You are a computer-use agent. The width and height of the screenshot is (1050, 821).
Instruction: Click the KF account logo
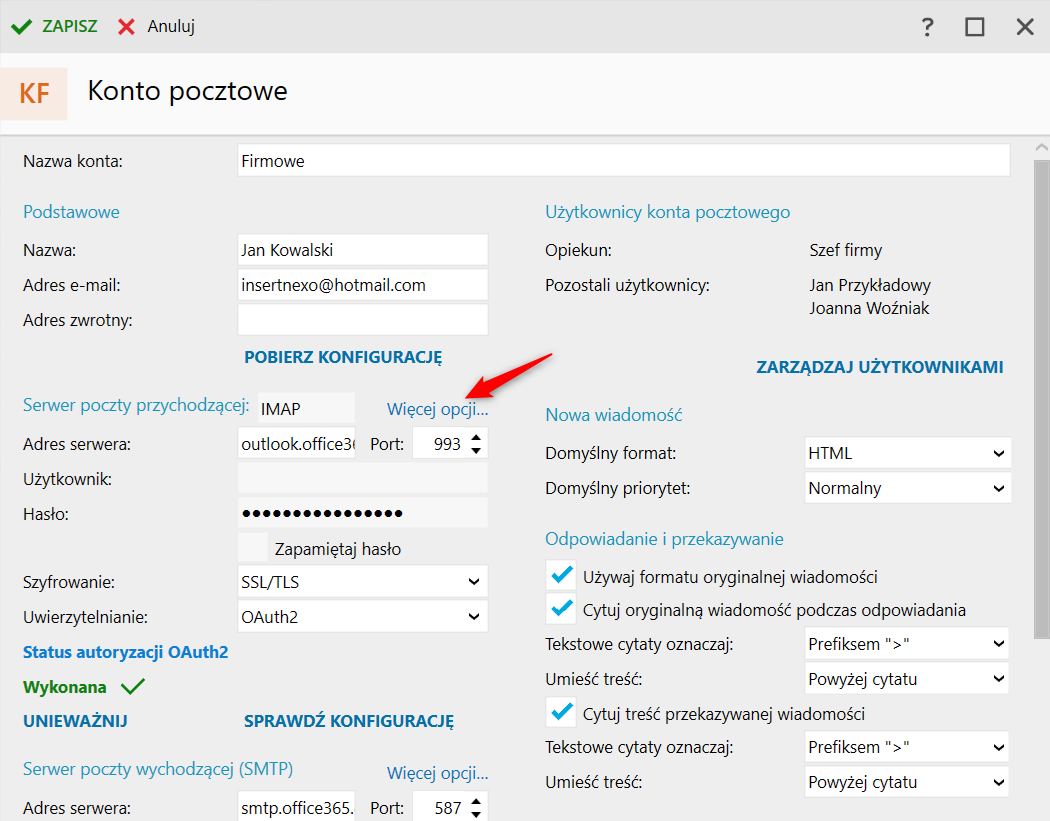[34, 94]
